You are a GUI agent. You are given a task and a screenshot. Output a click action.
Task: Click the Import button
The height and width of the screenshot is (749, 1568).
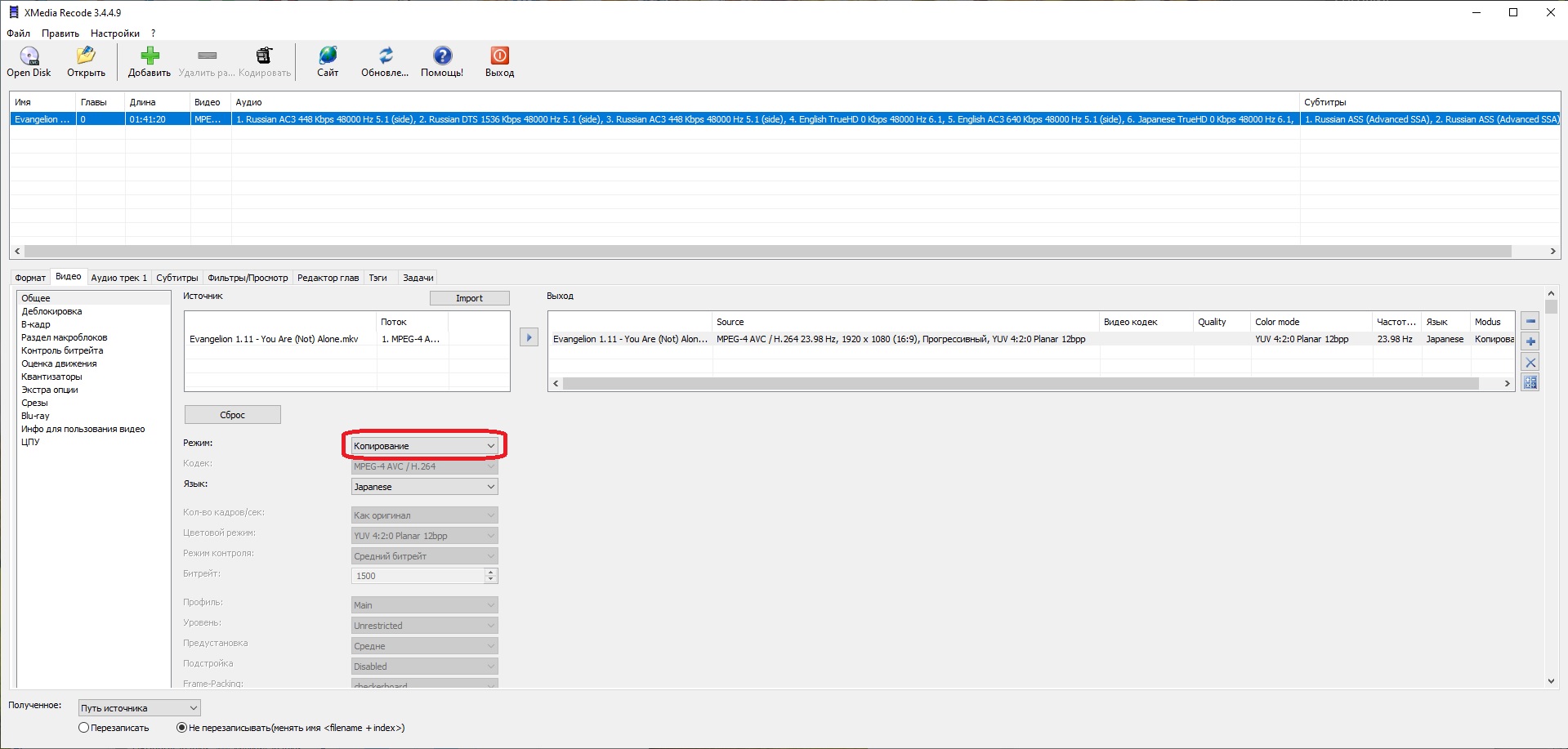point(469,298)
